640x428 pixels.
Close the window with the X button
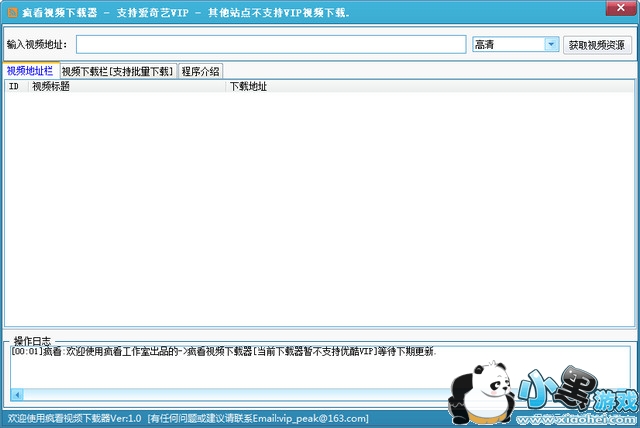620,8
